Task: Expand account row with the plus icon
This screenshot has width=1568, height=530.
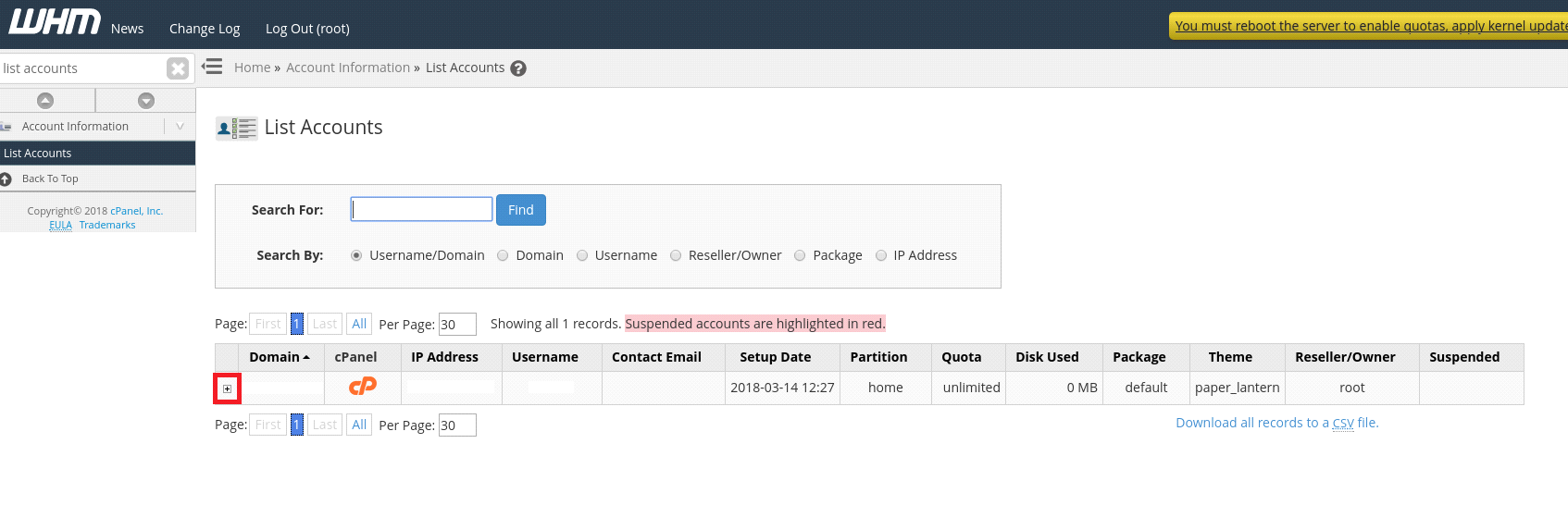Action: (x=227, y=388)
